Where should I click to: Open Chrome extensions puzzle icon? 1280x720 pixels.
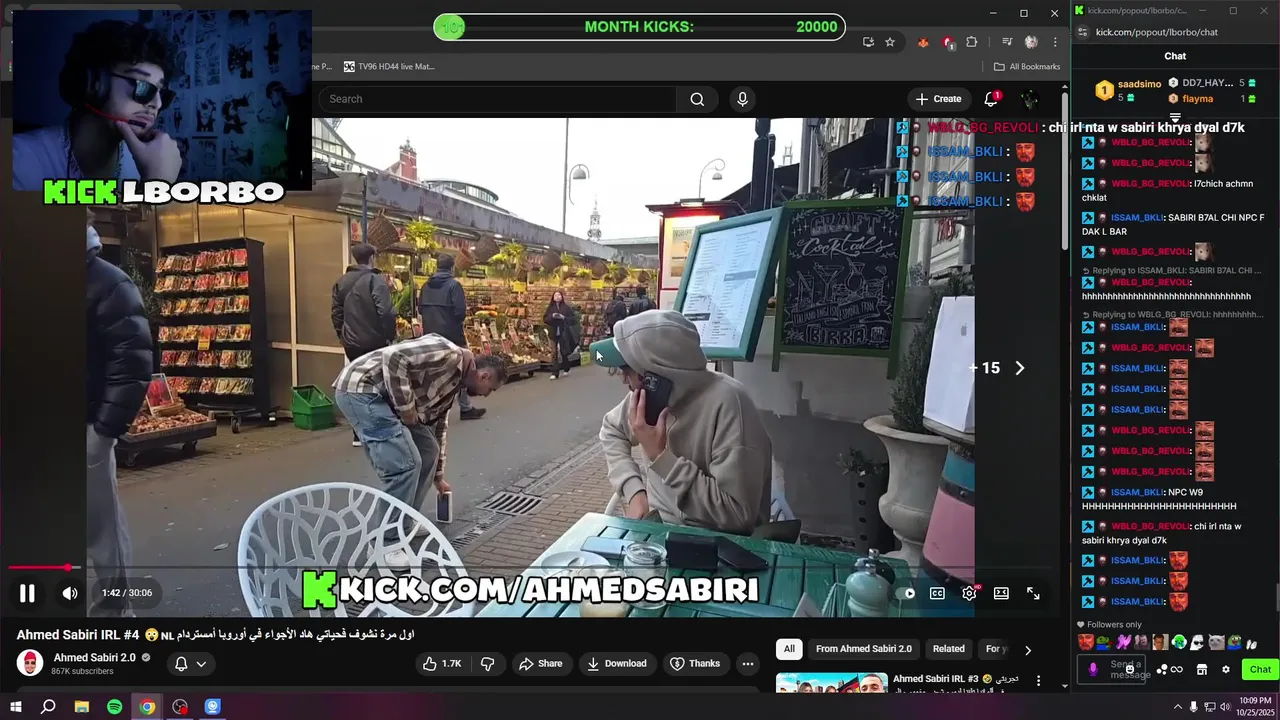pyautogui.click(x=972, y=42)
